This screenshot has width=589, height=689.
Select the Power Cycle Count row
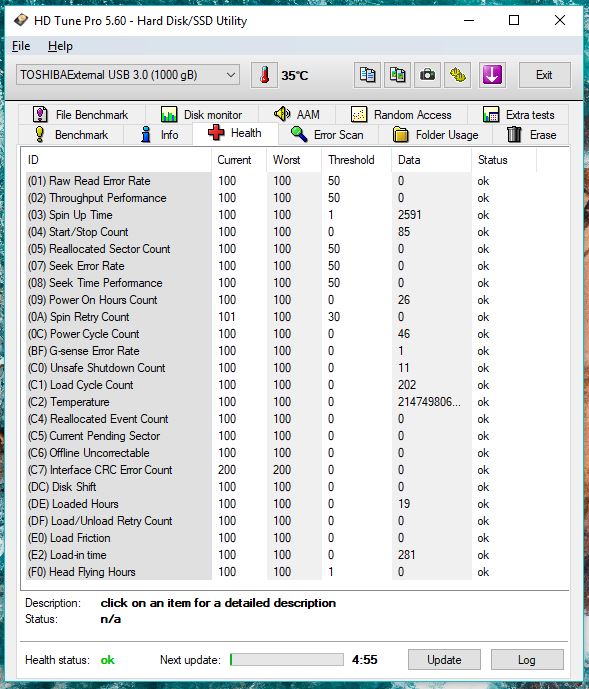pos(281,334)
